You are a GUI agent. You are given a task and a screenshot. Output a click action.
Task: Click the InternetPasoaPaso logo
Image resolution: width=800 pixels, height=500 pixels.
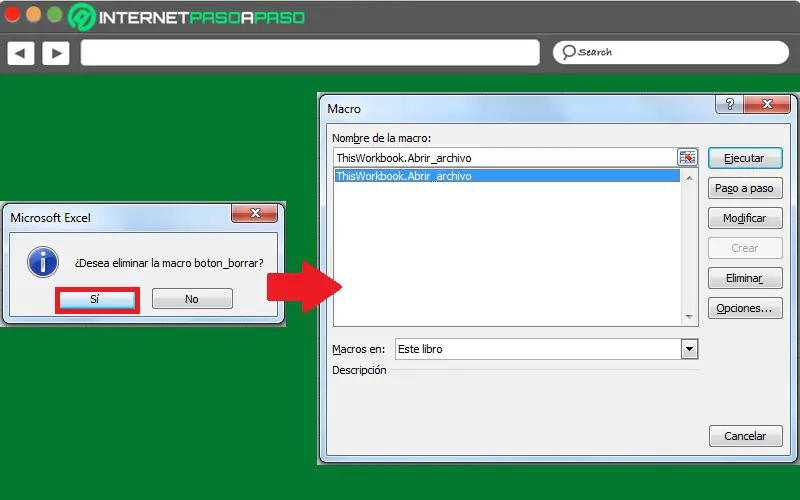pyautogui.click(x=187, y=17)
